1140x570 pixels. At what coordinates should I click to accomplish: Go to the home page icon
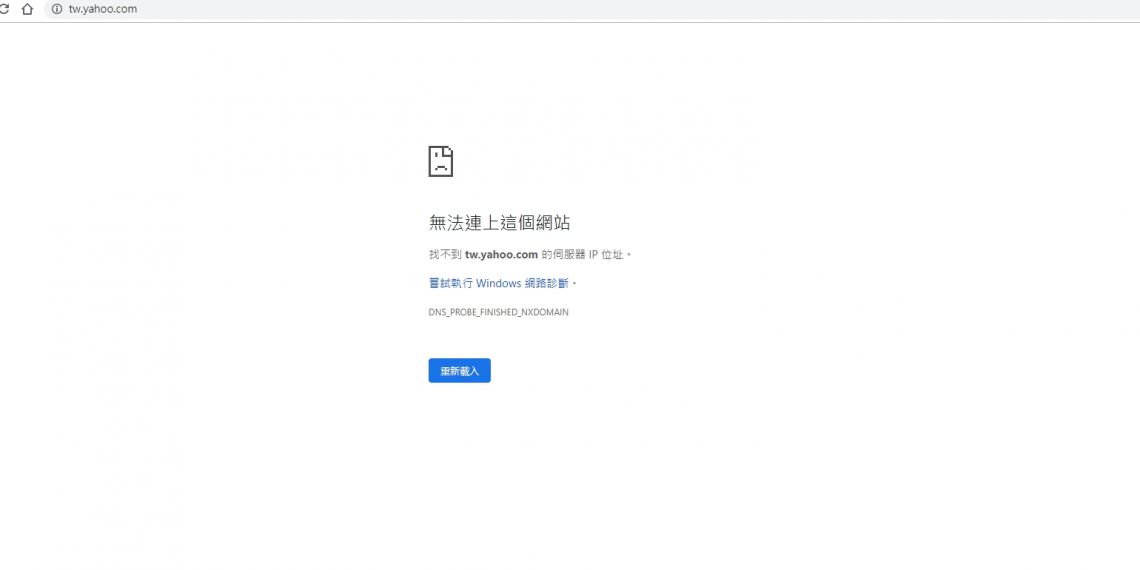click(x=28, y=9)
